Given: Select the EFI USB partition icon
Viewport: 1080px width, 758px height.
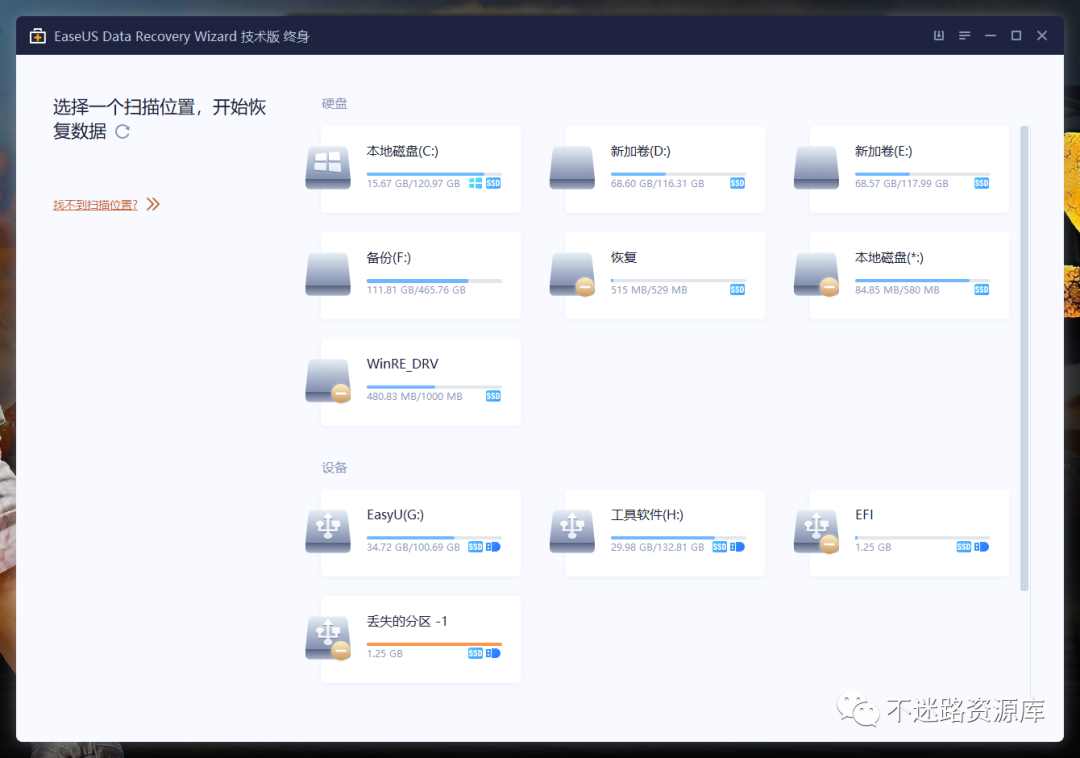Looking at the screenshot, I should (x=816, y=531).
